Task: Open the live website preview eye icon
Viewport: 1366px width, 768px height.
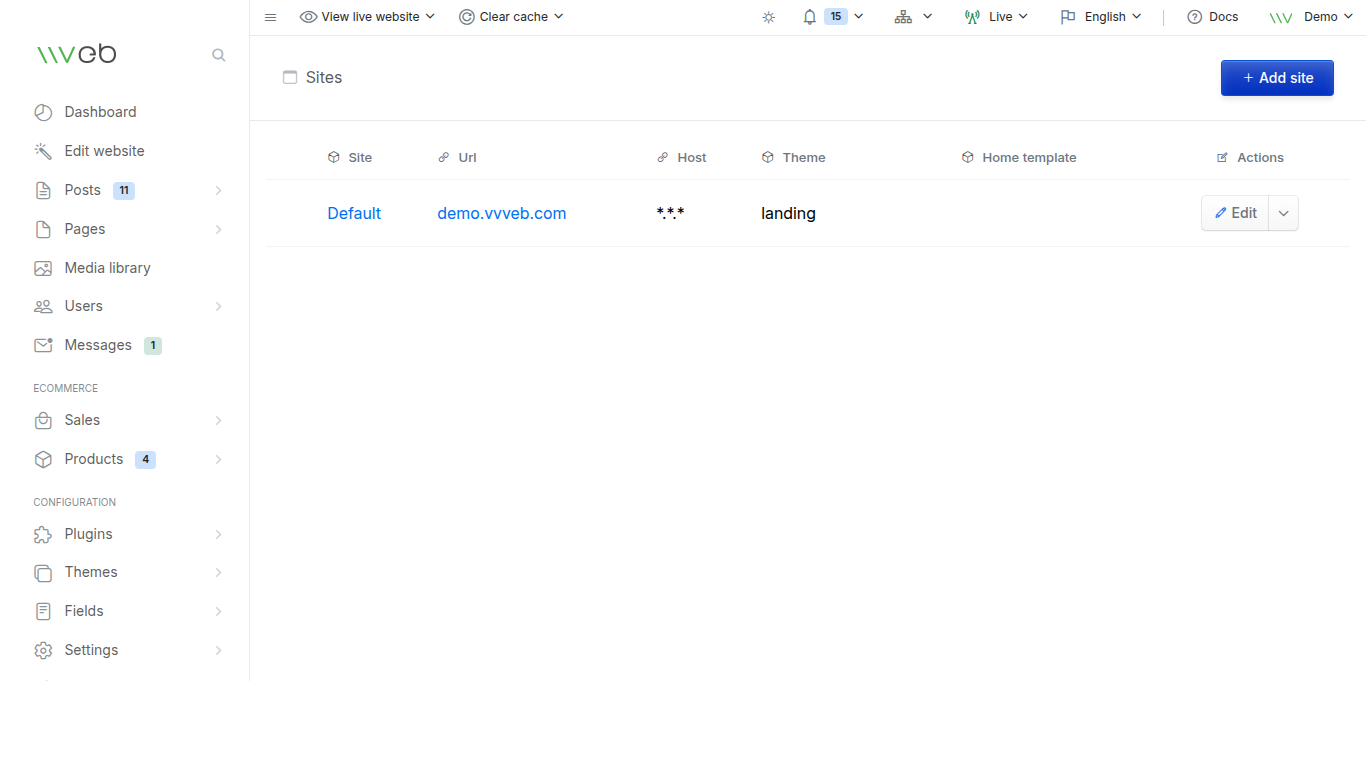Action: [x=308, y=16]
